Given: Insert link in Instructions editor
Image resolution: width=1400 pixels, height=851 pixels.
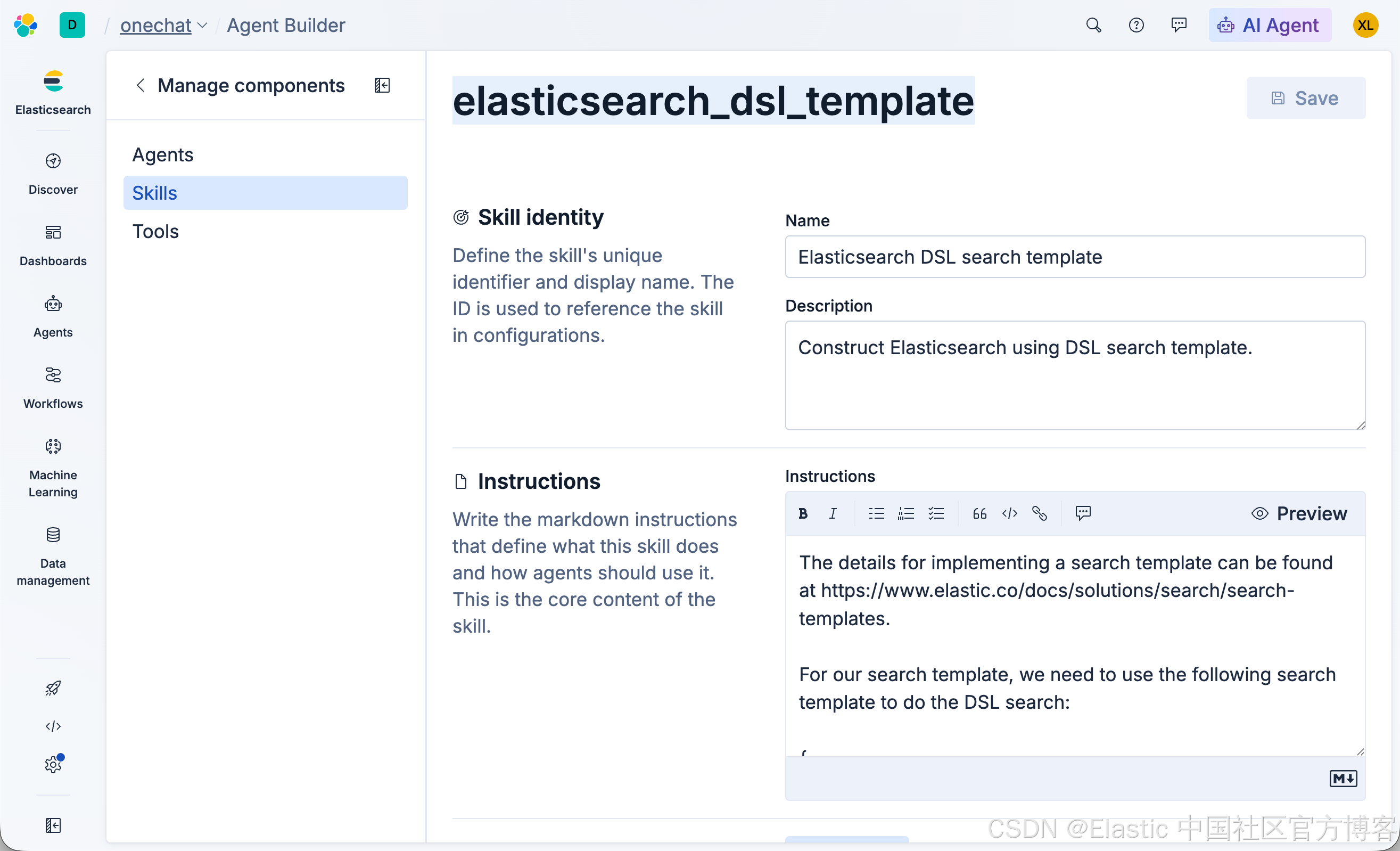Looking at the screenshot, I should pyautogui.click(x=1040, y=513).
